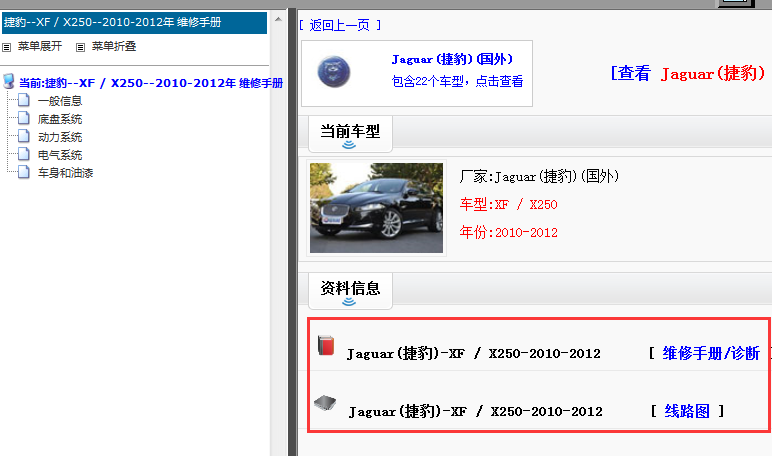The width and height of the screenshot is (772, 456).
Task: Click Jaguar(捷豹)-XF / X250-2010-2012 in 线路图 row
Action: [x=476, y=411]
